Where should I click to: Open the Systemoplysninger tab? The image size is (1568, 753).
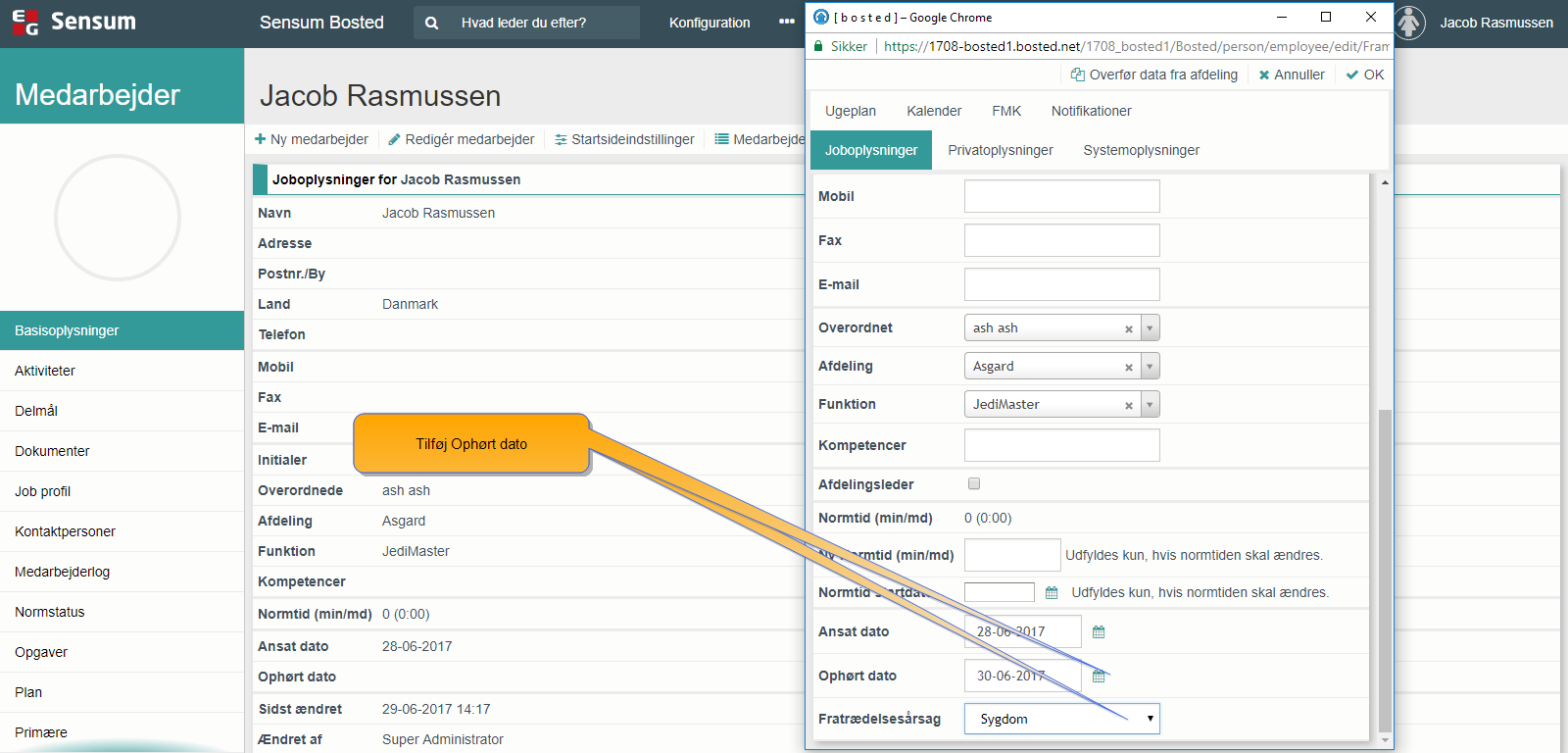[1141, 150]
